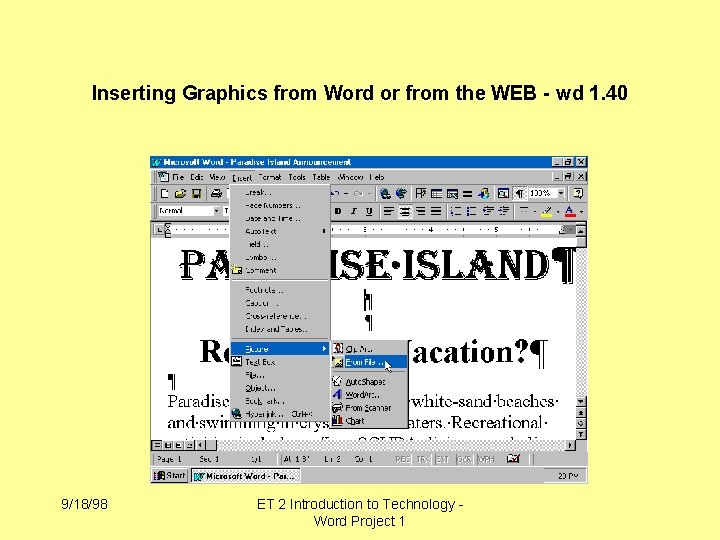Viewport: 720px width, 540px height.
Task: Click the Tables and Borders icon
Action: [x=421, y=193]
